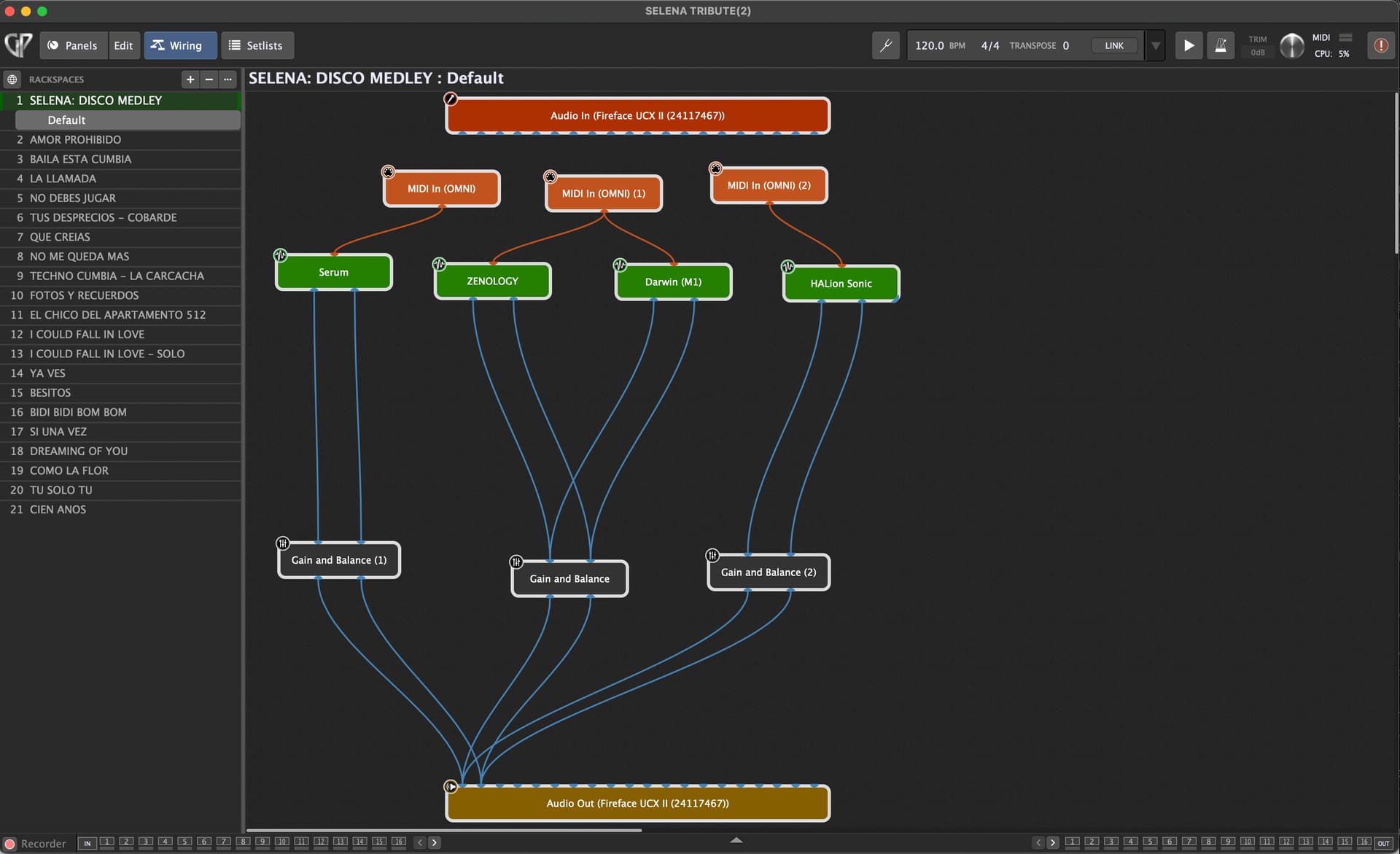This screenshot has width=1400, height=854.
Task: Select the MIDI In (OMNI) (1) block
Action: 604,193
